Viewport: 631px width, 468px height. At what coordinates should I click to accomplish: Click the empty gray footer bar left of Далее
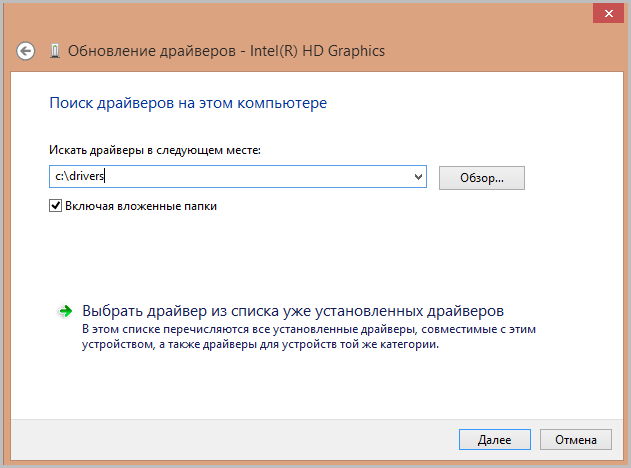coord(233,439)
